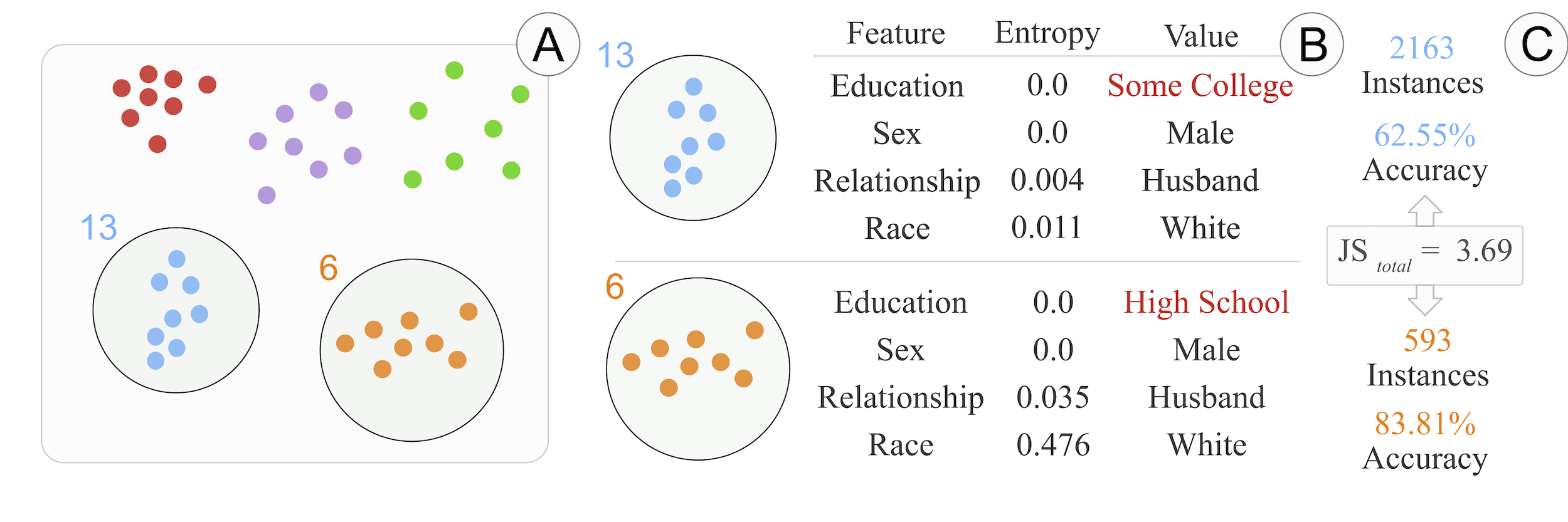Click the red Some College value
The height and width of the screenshot is (522, 1568).
pyautogui.click(x=1200, y=86)
